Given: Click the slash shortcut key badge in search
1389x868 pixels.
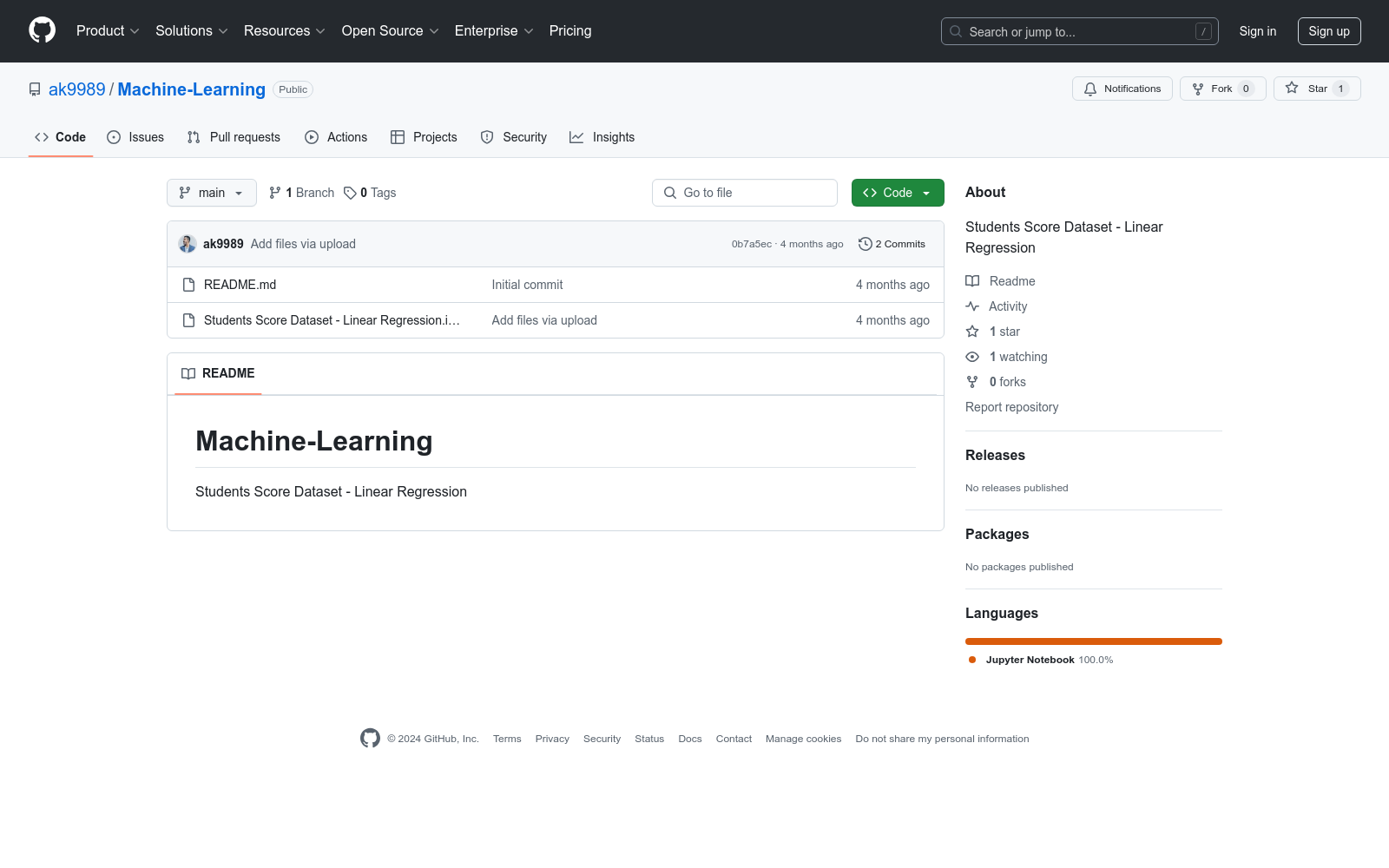Looking at the screenshot, I should [1203, 31].
